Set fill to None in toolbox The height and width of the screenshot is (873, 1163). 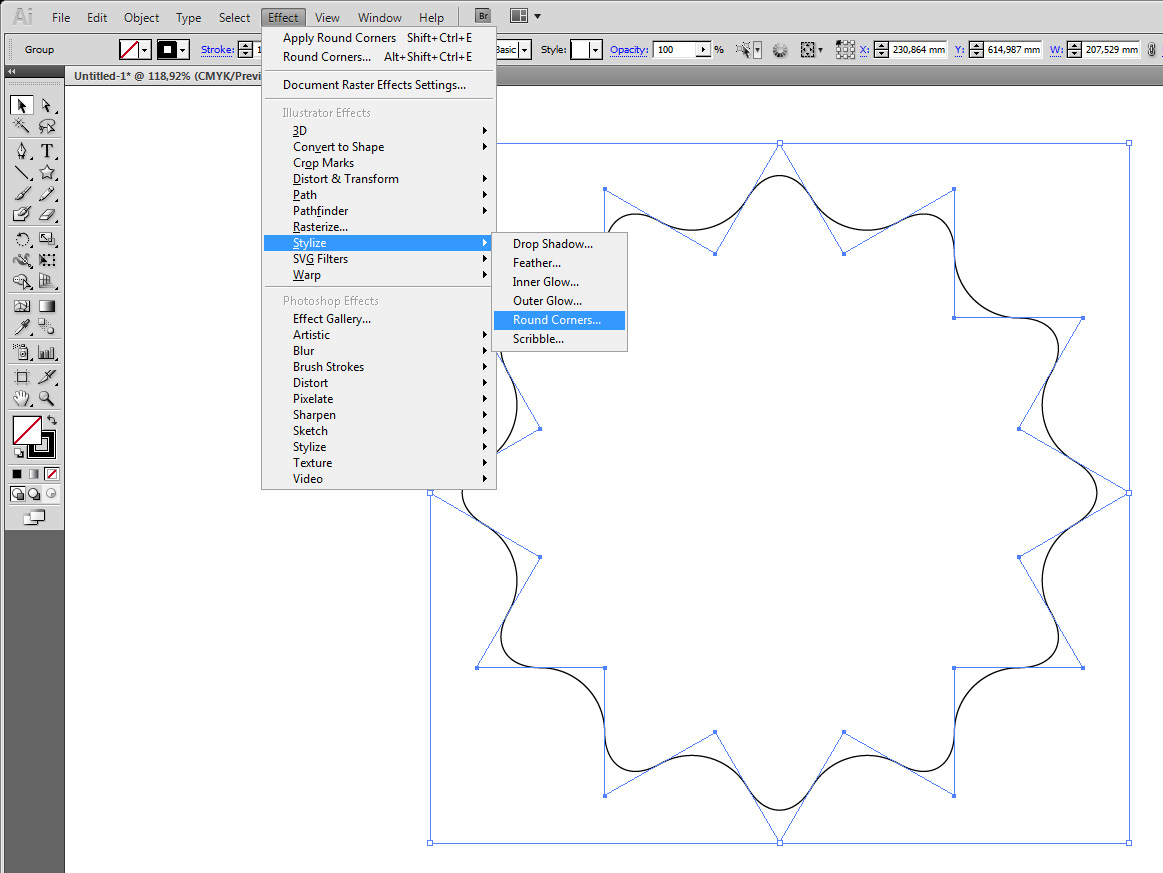(52, 473)
